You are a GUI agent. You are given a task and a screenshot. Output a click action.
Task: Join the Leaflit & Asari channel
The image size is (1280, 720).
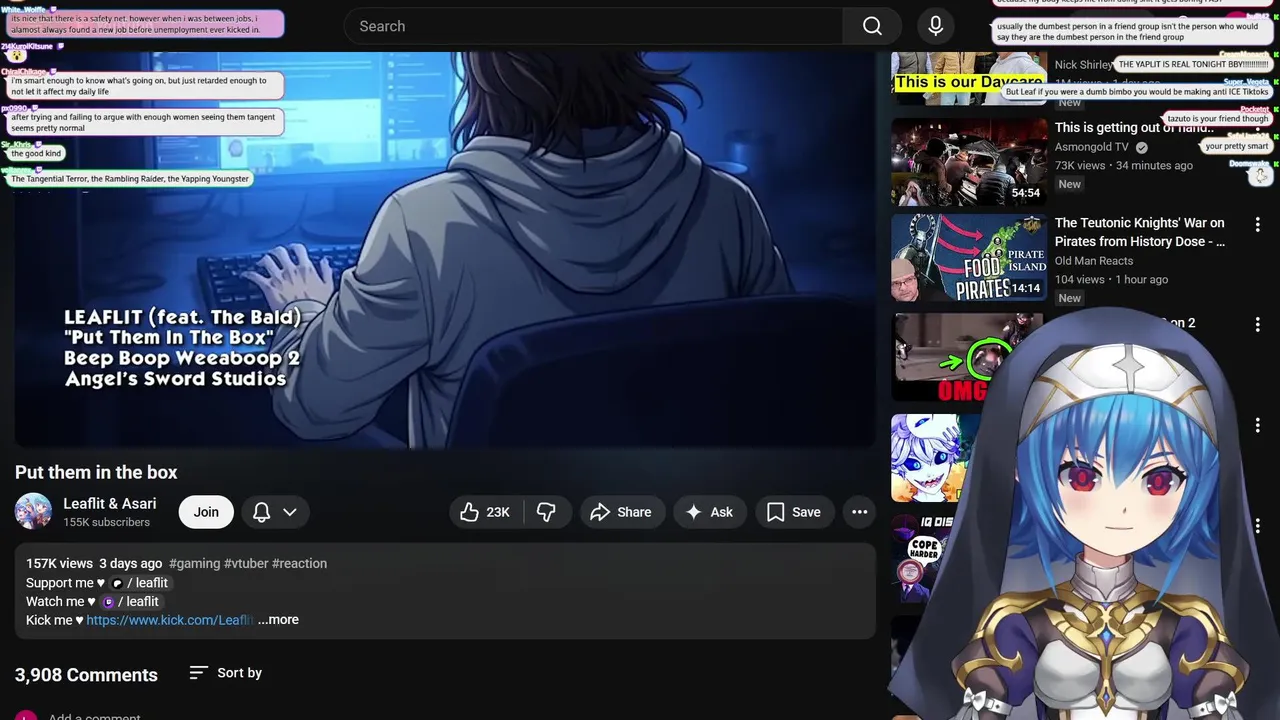click(206, 512)
